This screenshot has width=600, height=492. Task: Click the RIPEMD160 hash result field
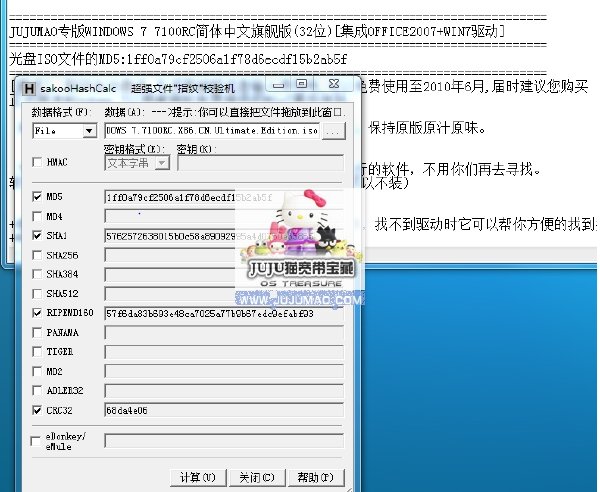point(224,314)
